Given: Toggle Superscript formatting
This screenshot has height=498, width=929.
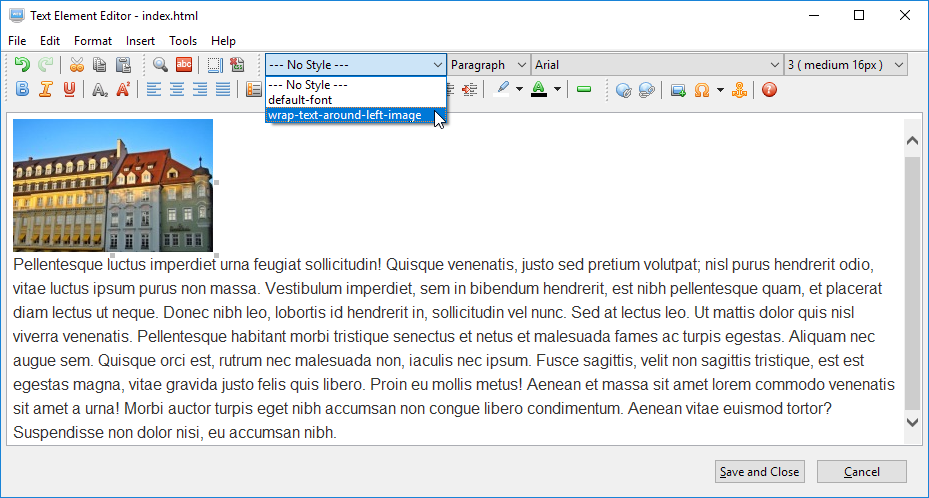Looking at the screenshot, I should (x=123, y=89).
